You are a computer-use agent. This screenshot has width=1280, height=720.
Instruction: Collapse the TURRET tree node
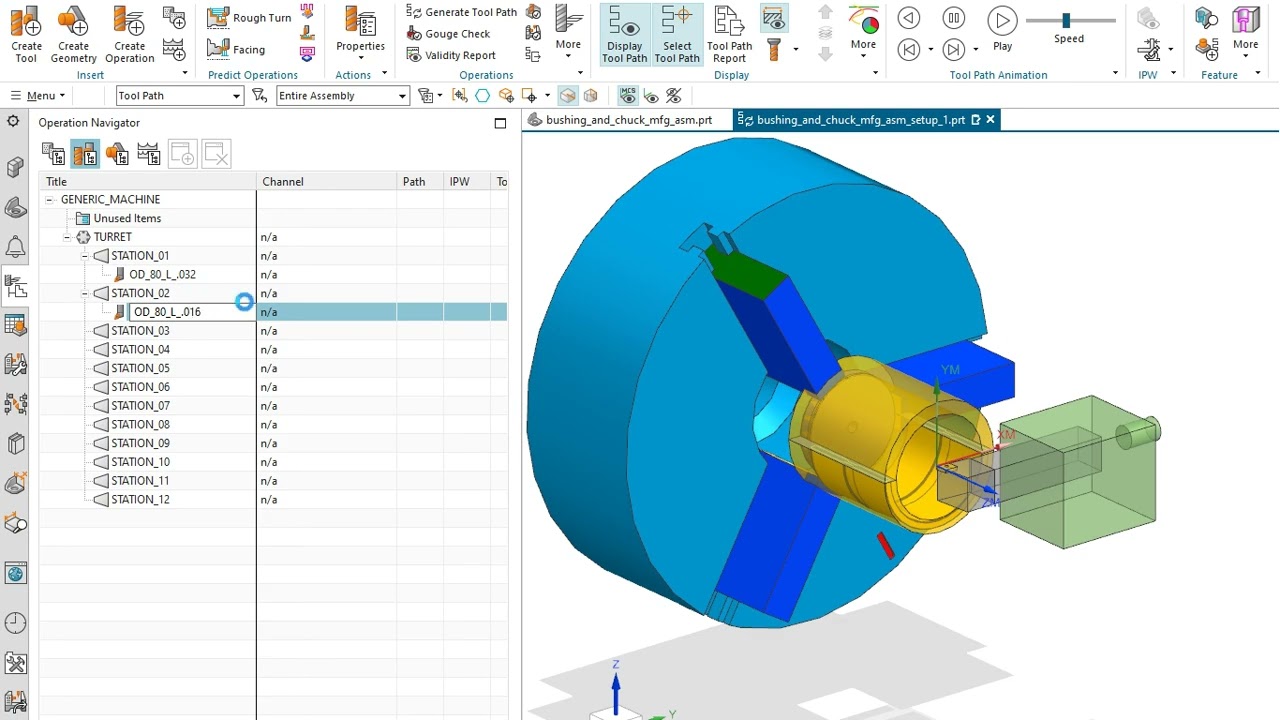click(67, 237)
